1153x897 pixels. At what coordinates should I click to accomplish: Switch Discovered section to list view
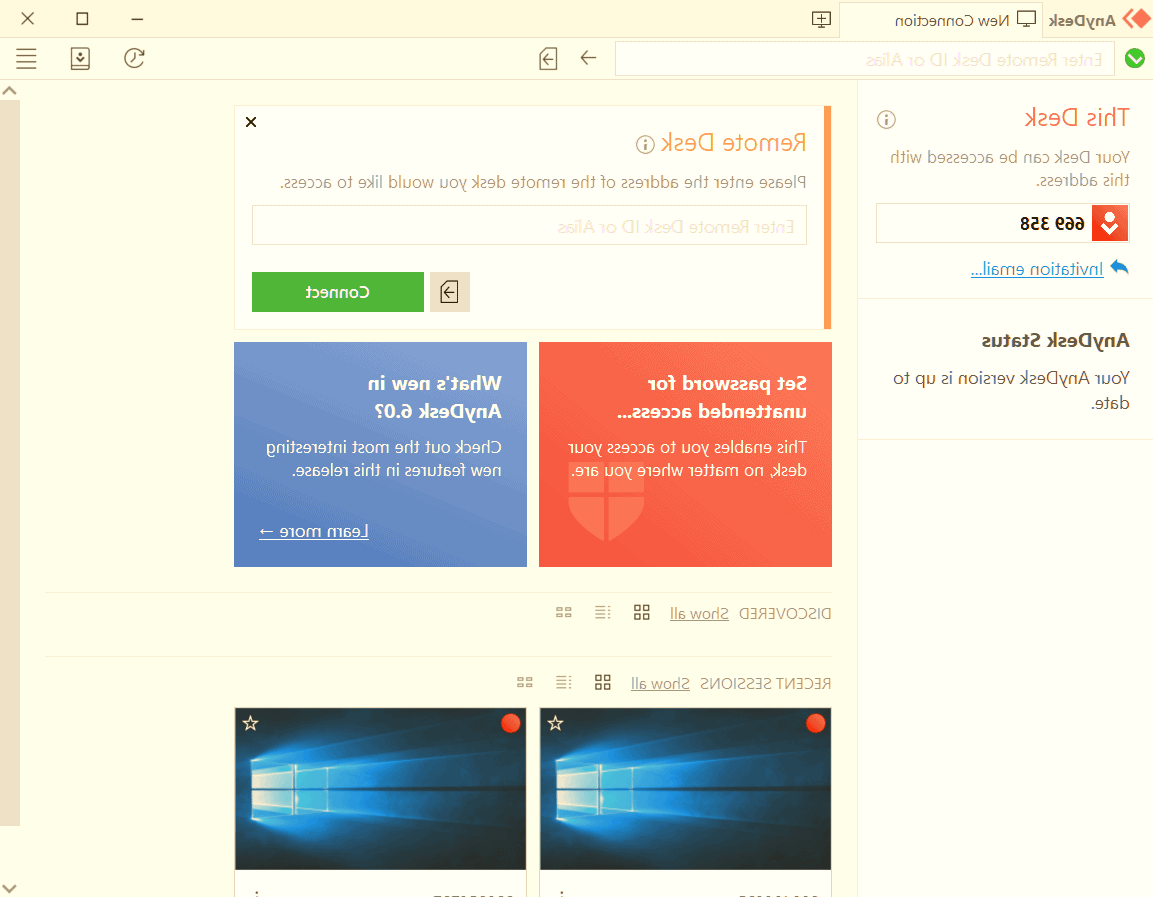pyautogui.click(x=602, y=612)
